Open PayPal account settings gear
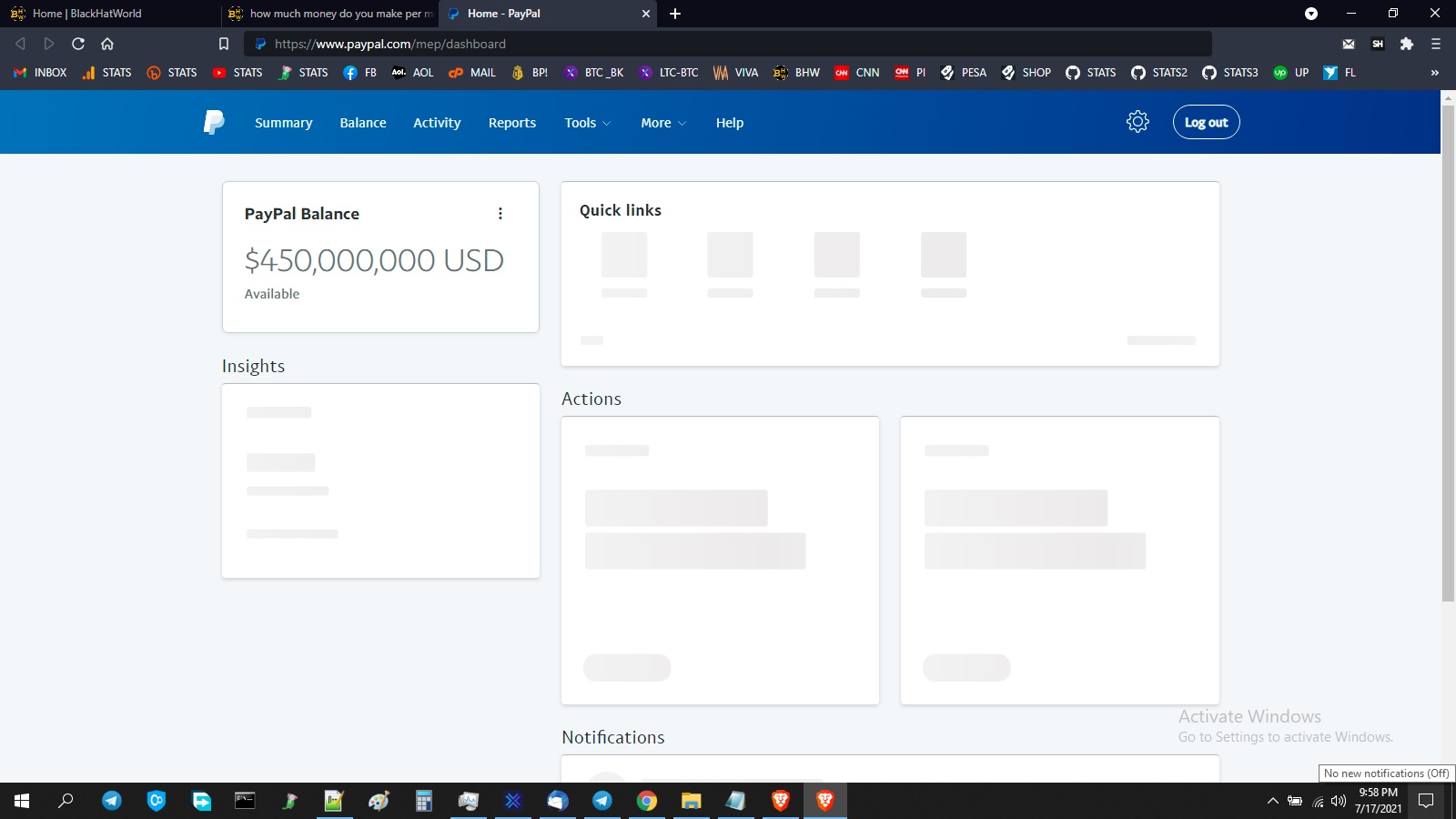 coord(1137,122)
